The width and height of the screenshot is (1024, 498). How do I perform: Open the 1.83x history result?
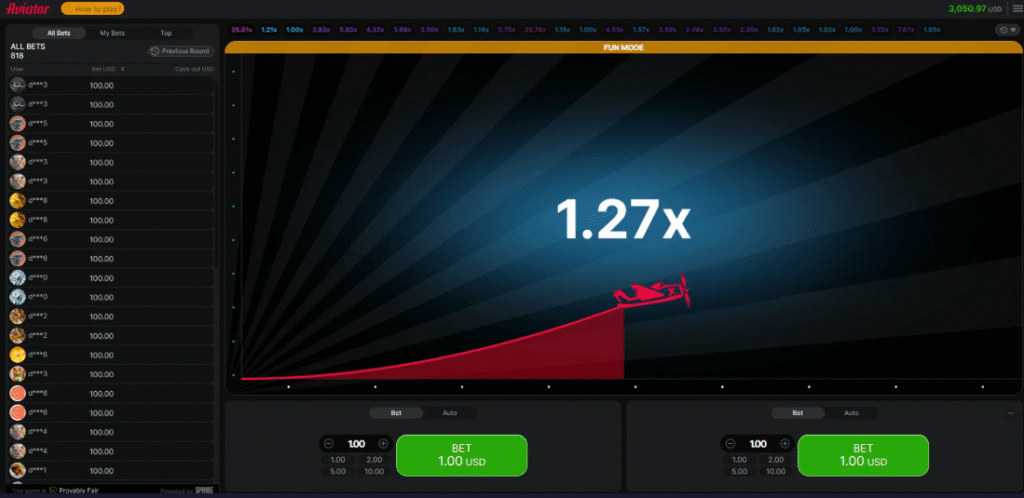click(456, 29)
